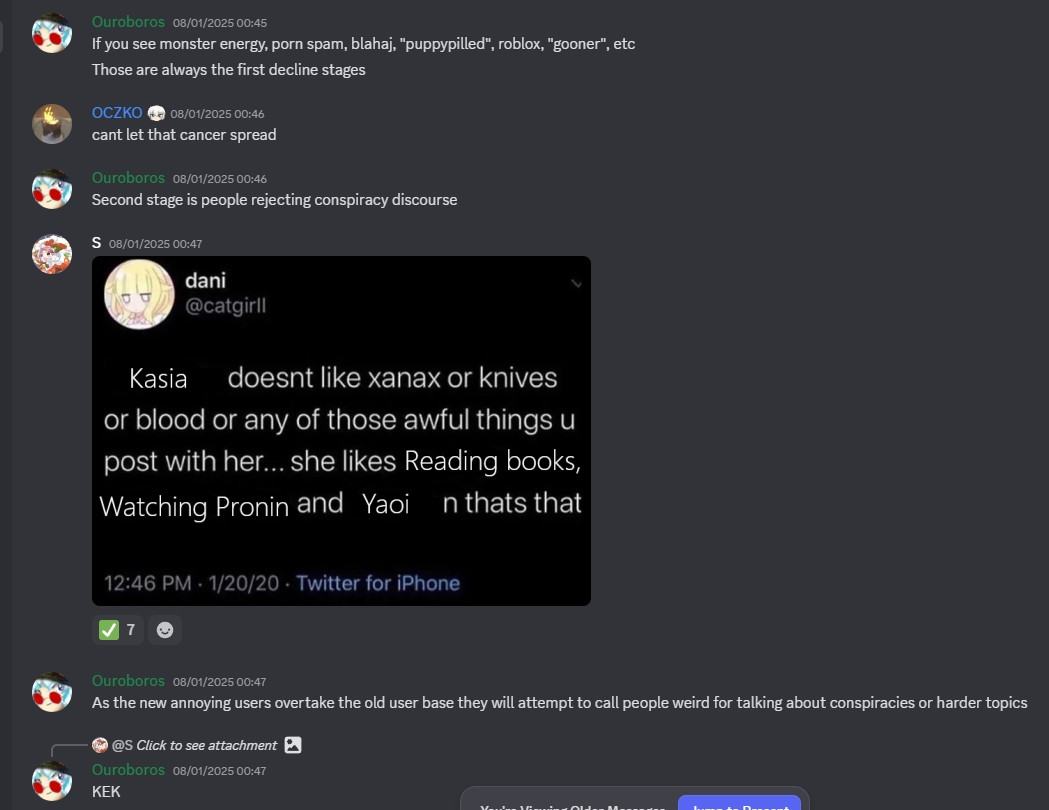1049x810 pixels.
Task: Click the role badge icon next to OCZKO
Action: [x=156, y=113]
